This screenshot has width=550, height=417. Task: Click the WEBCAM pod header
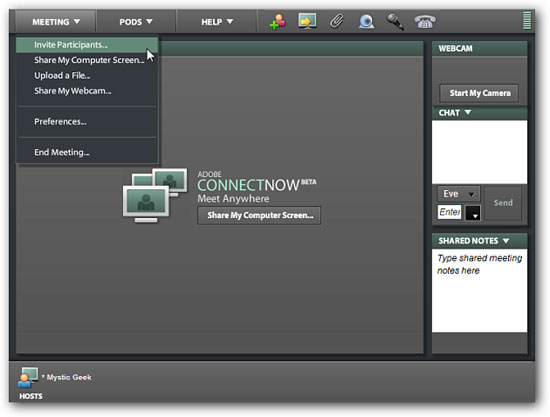[x=479, y=48]
